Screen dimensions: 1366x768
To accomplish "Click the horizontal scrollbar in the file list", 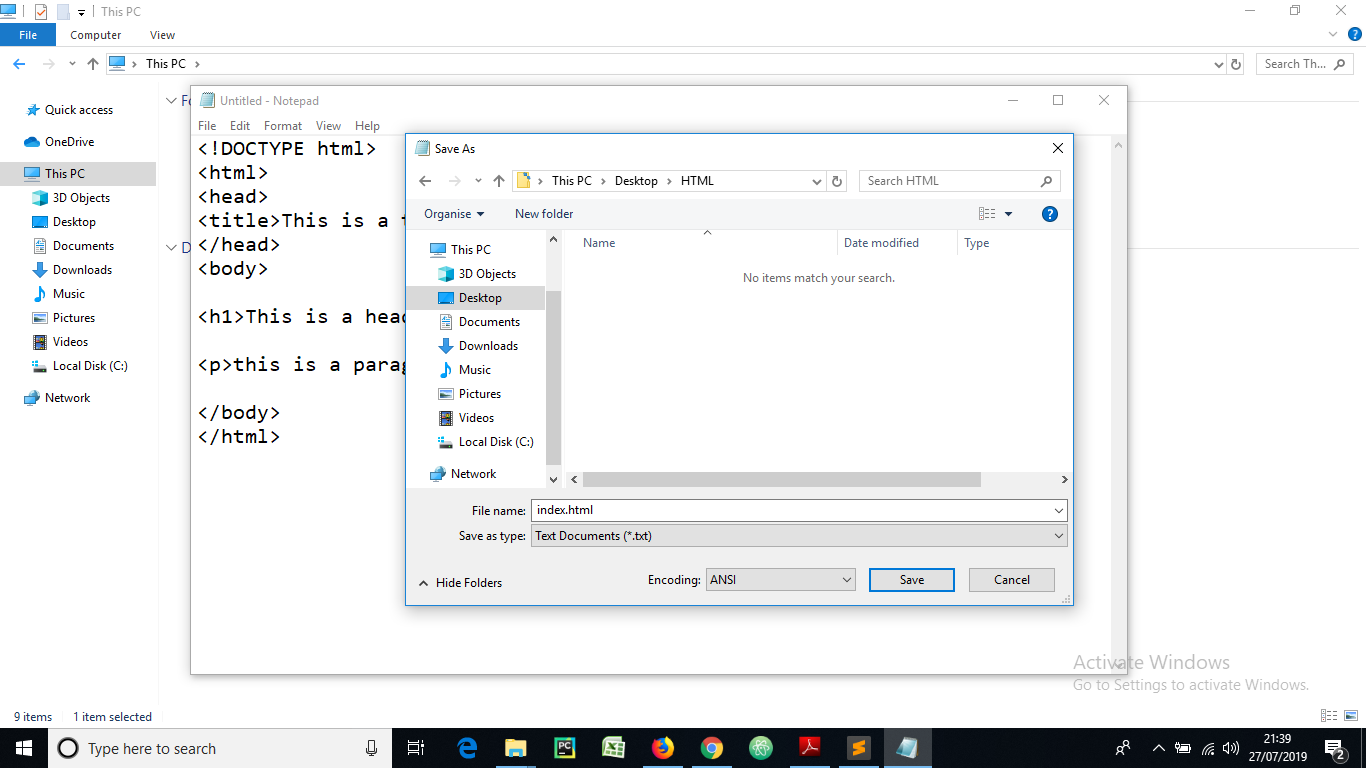I will pos(781,480).
